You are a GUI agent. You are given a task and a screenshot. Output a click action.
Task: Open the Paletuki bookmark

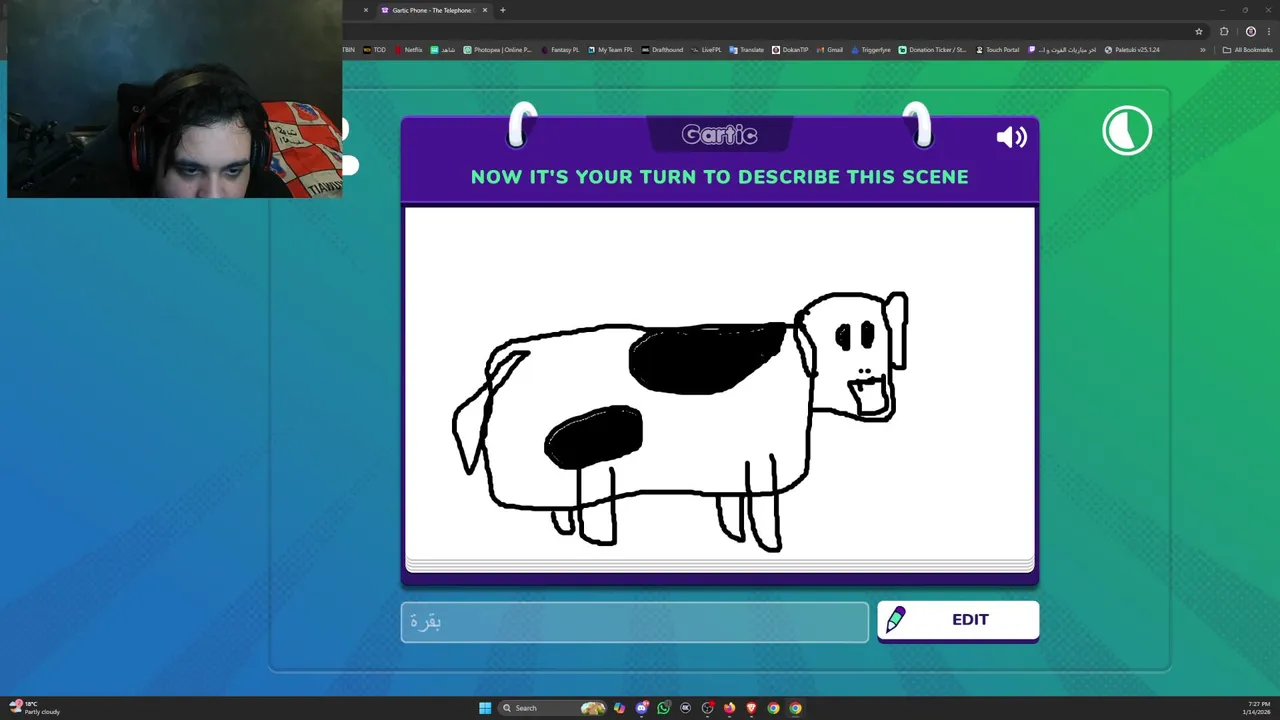click(1131, 50)
